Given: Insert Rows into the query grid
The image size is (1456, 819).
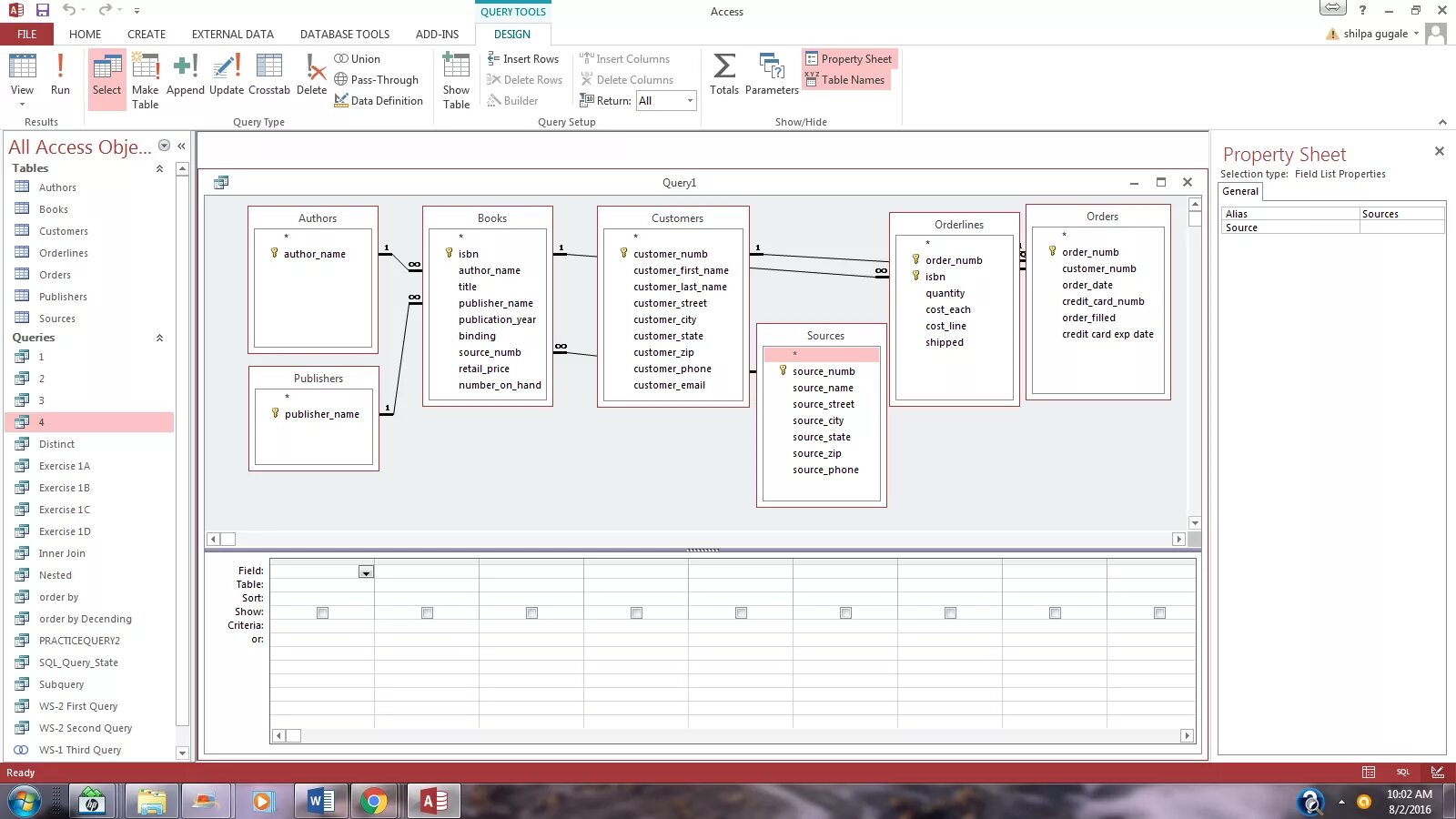Looking at the screenshot, I should tap(523, 58).
